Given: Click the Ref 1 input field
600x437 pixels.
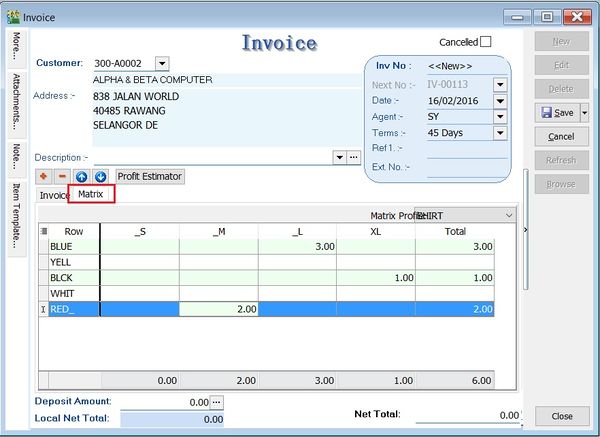Looking at the screenshot, I should pos(467,150).
